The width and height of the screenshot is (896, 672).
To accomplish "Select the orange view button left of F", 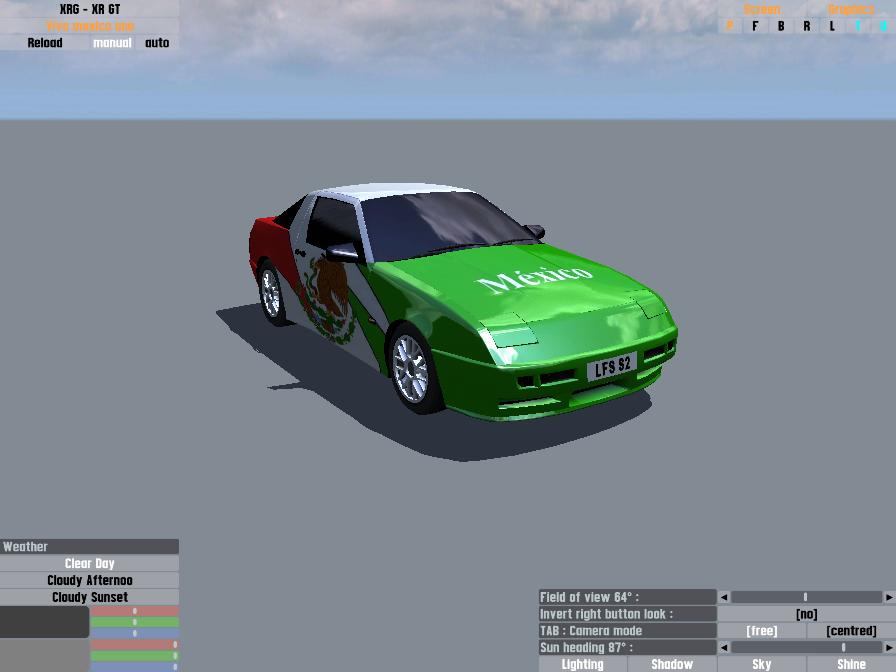I will 730,26.
